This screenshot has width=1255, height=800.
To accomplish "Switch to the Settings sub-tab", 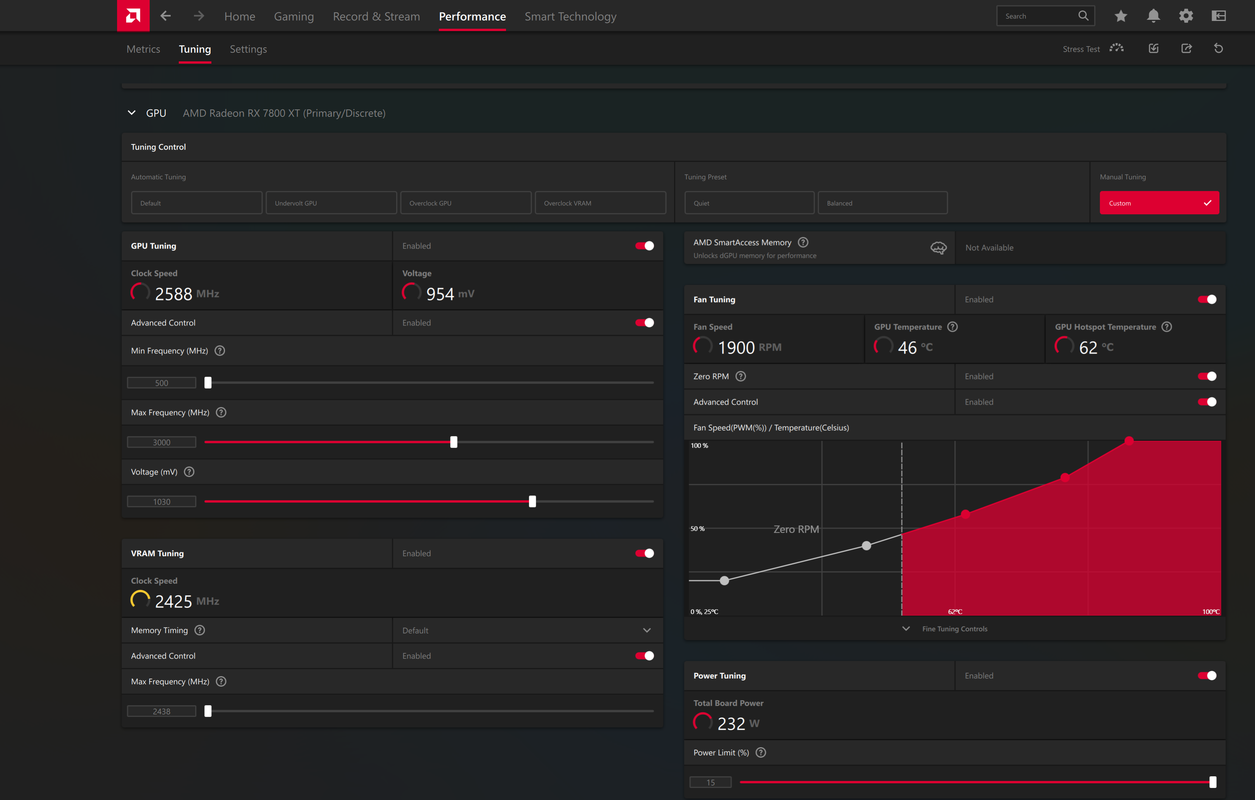I will pyautogui.click(x=248, y=49).
